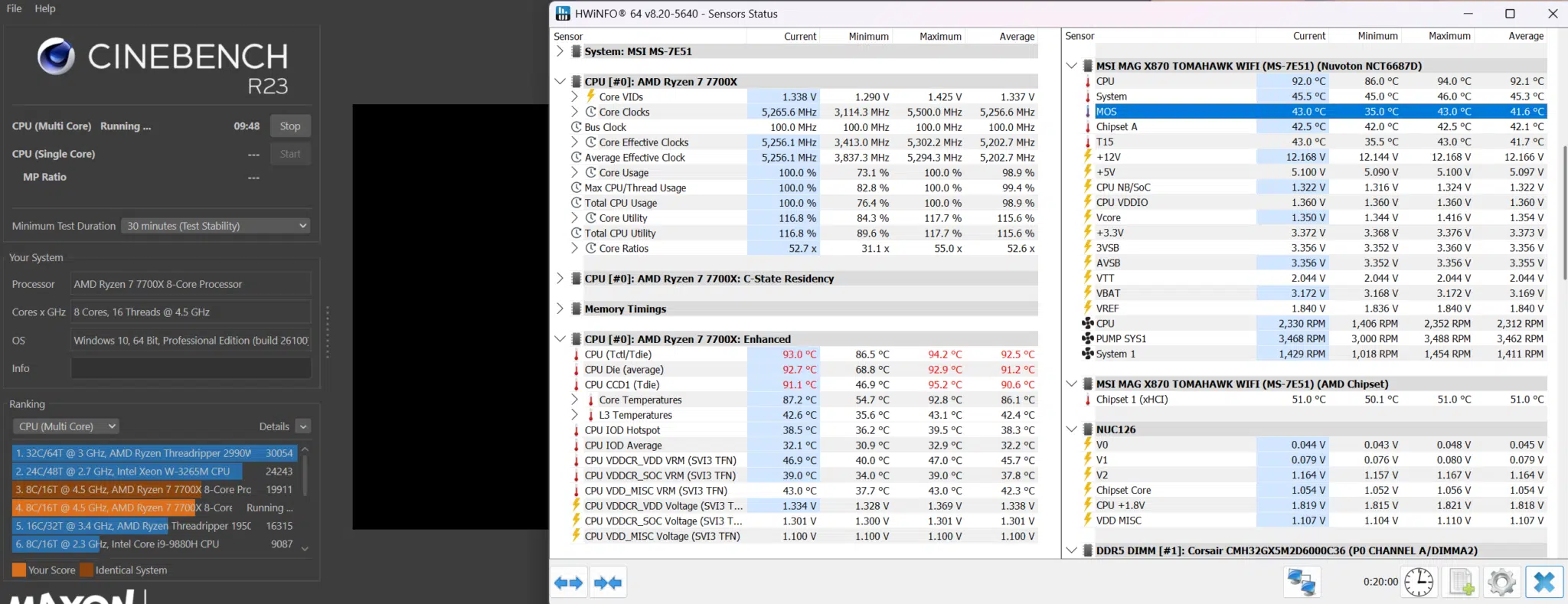Select the VDD MISC row under NUC126
The image size is (1568, 604).
1314,521
